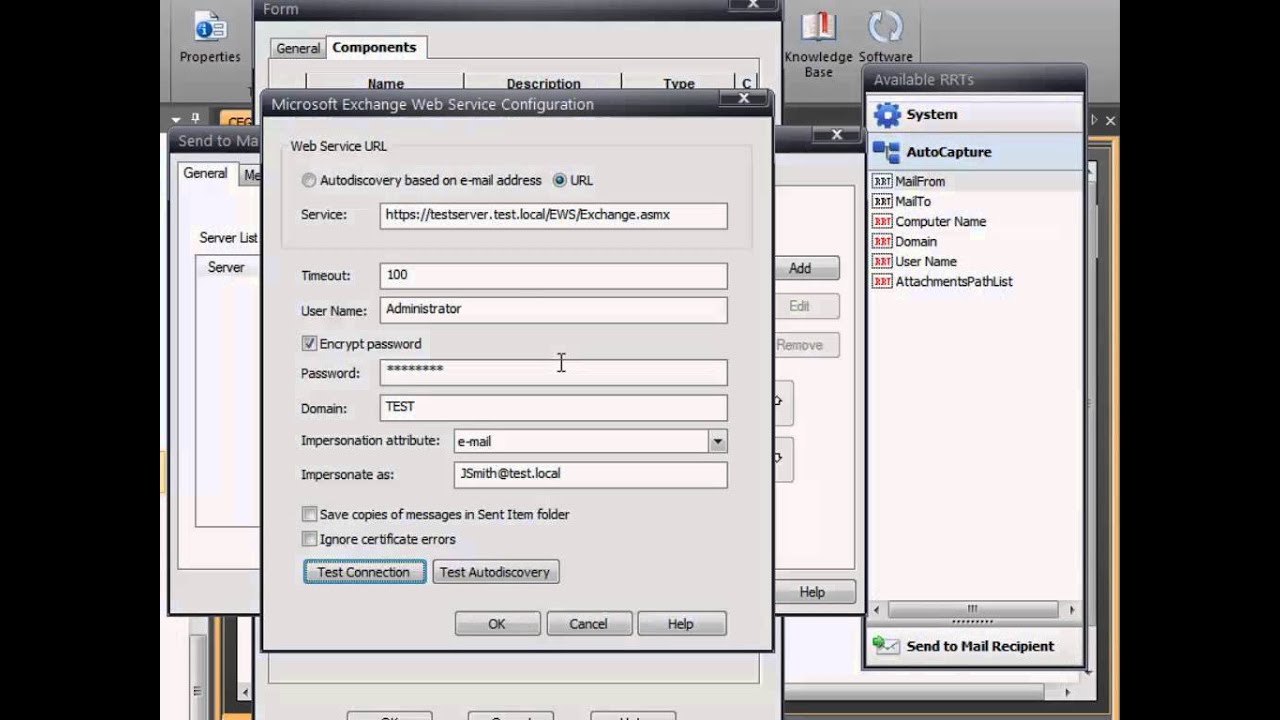The width and height of the screenshot is (1280, 720).
Task: Click the Test Autodiscovery button
Action: [x=495, y=572]
